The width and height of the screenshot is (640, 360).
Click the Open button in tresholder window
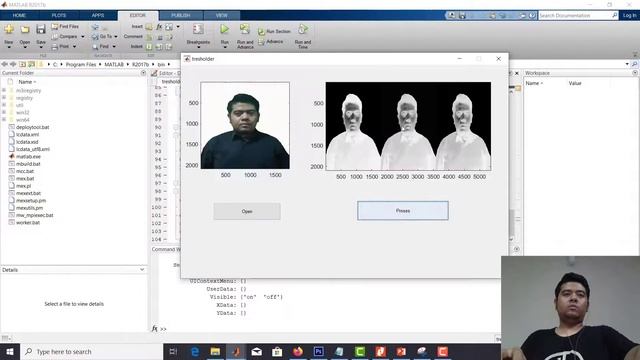(247, 211)
